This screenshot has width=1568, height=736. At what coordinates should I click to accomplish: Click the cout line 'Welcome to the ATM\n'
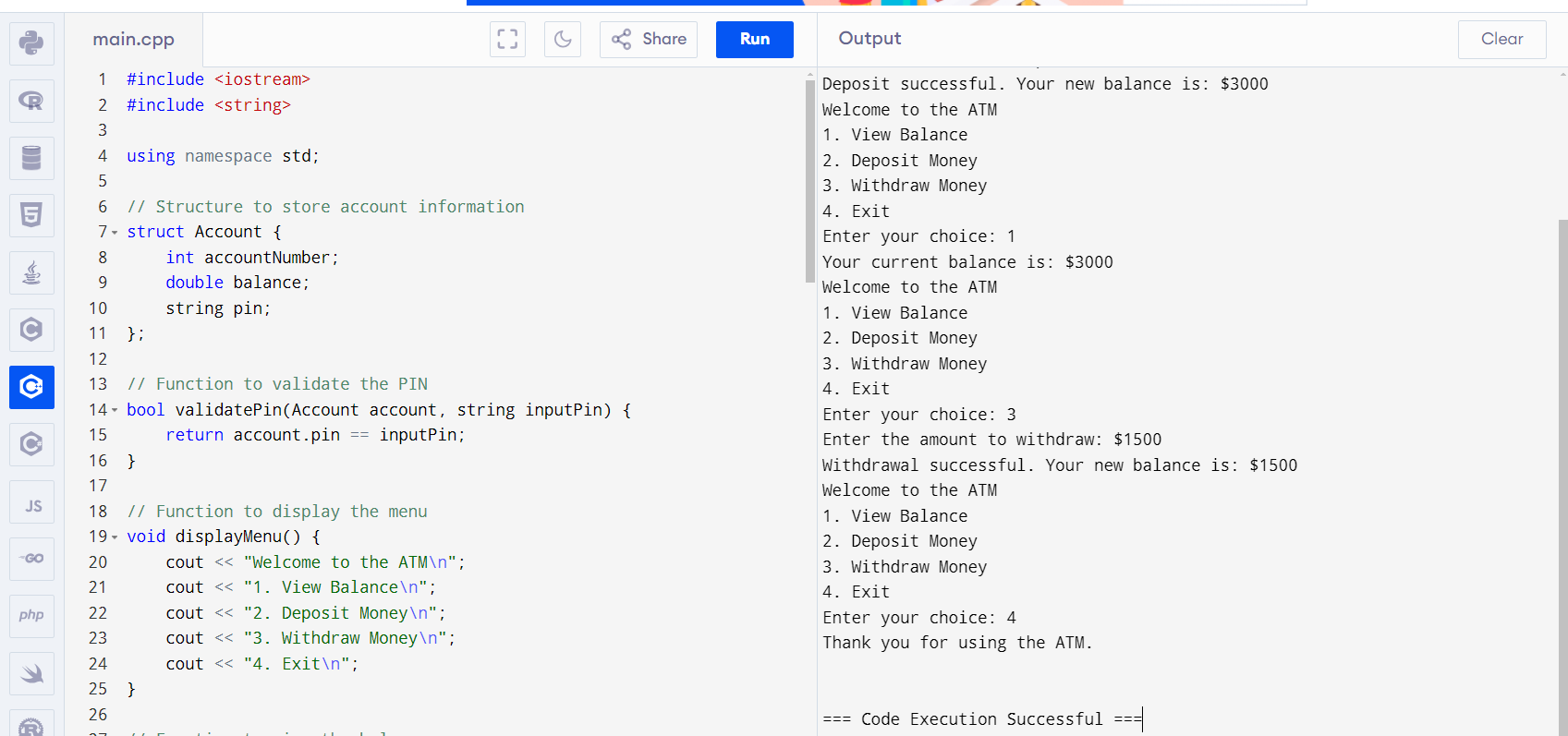pyautogui.click(x=315, y=562)
